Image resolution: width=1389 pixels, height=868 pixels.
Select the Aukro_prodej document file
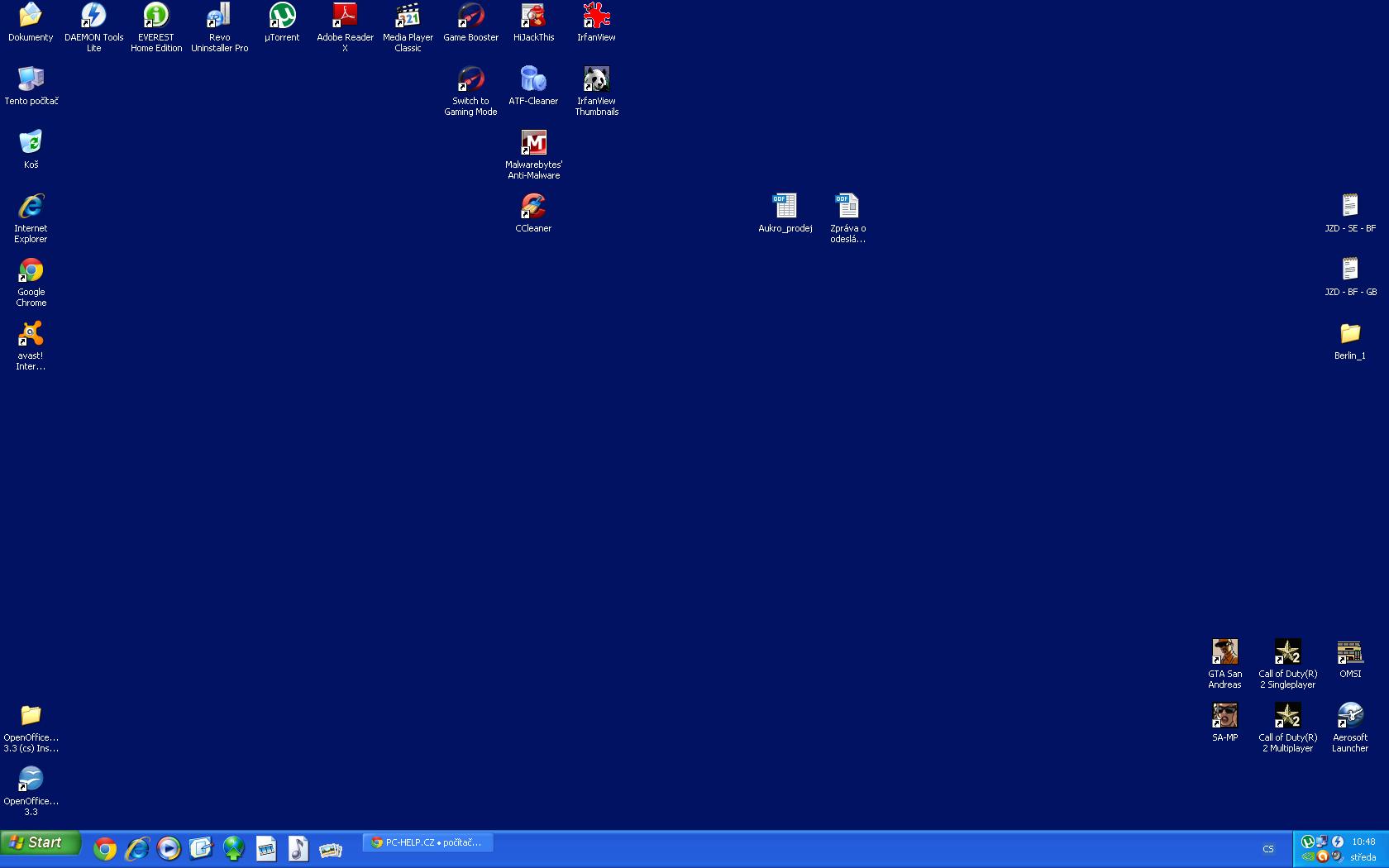[x=785, y=207]
